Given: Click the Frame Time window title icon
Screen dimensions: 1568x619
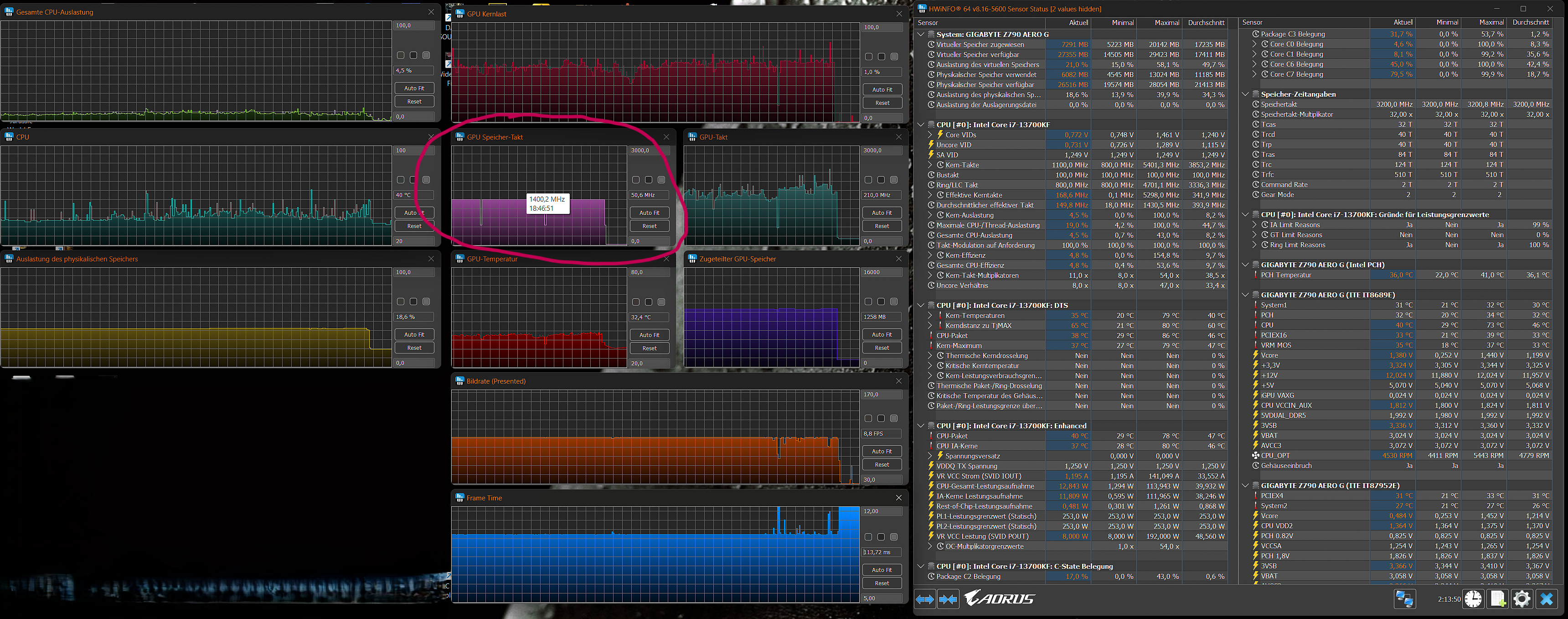Looking at the screenshot, I should pos(460,498).
